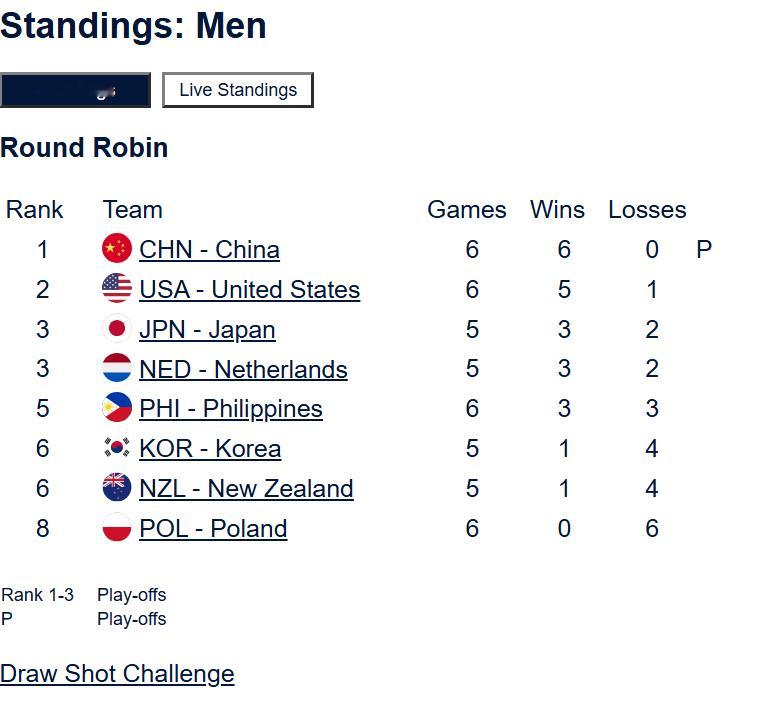Viewport: 768px width, 705px height.
Task: Go to the JPN - Japan team link
Action: pos(207,329)
